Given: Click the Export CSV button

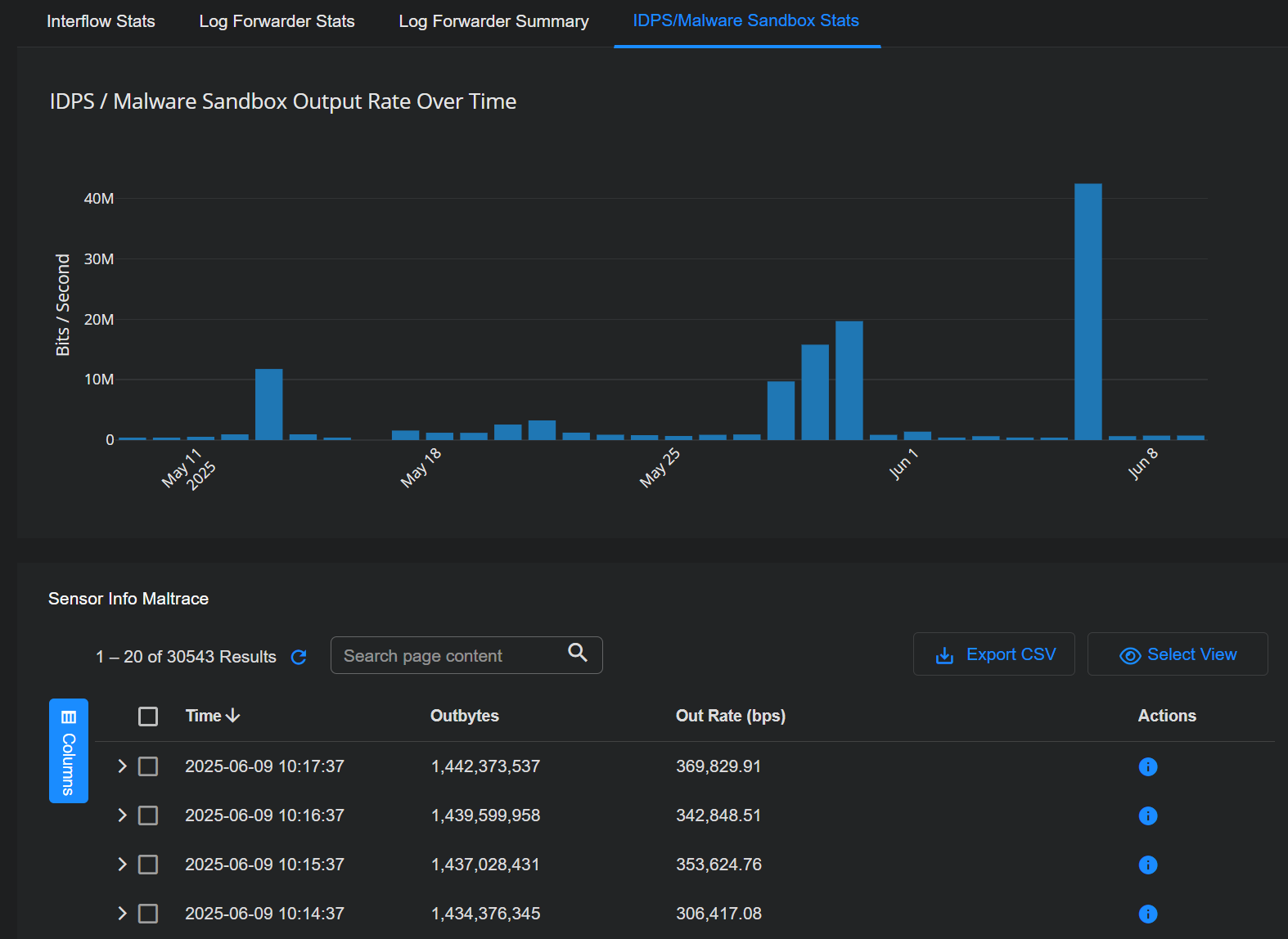Looking at the screenshot, I should click(x=993, y=654).
